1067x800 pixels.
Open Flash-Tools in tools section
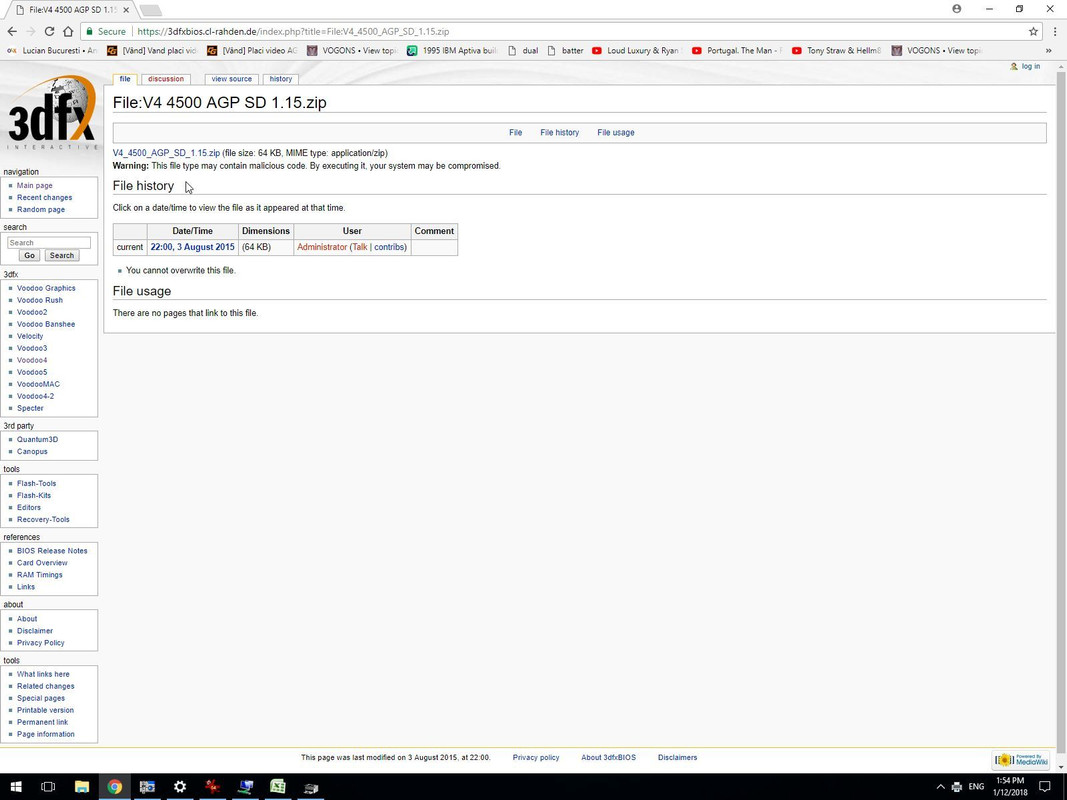pyautogui.click(x=37, y=484)
